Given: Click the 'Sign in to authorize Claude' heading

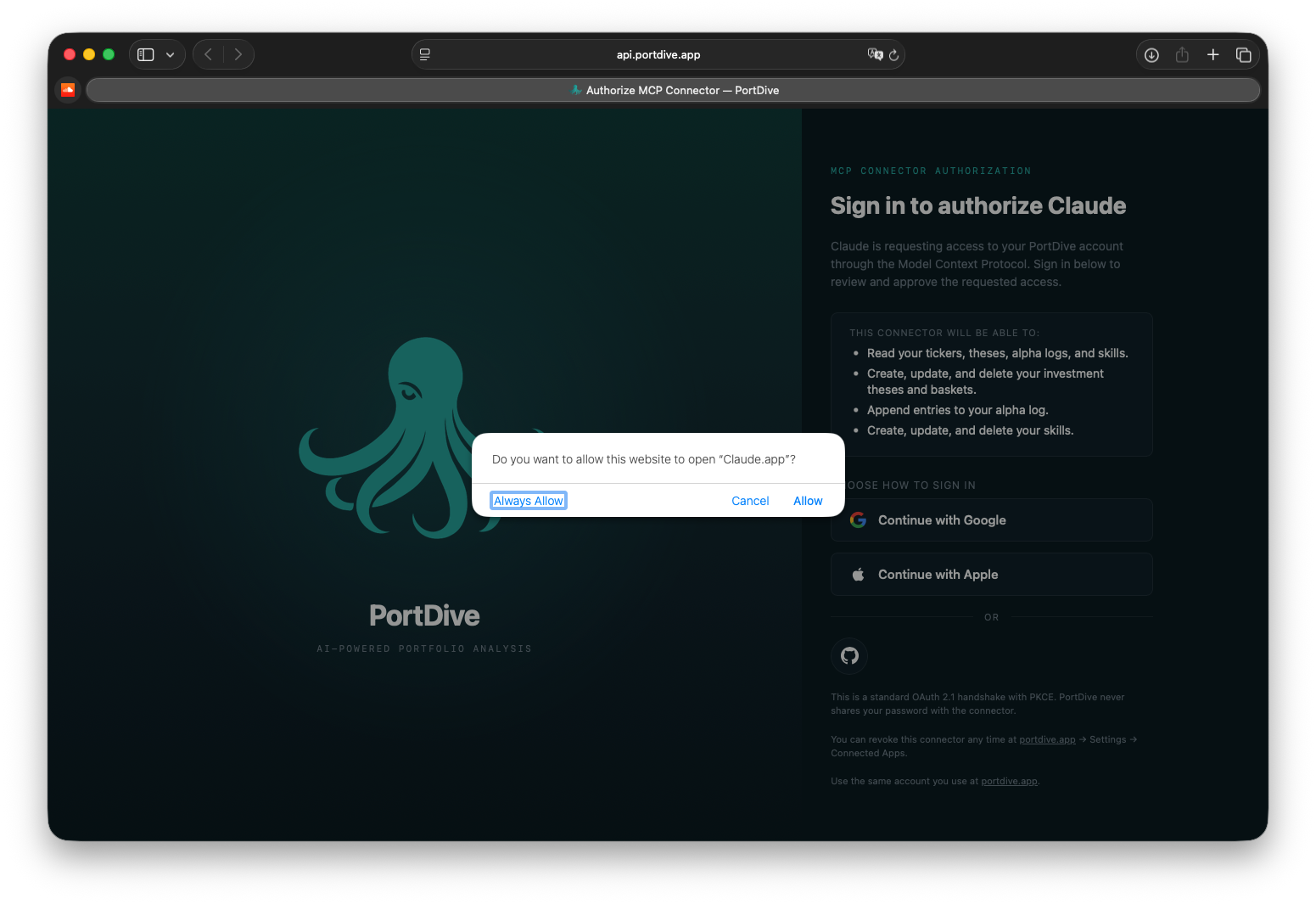Looking at the screenshot, I should pos(978,205).
